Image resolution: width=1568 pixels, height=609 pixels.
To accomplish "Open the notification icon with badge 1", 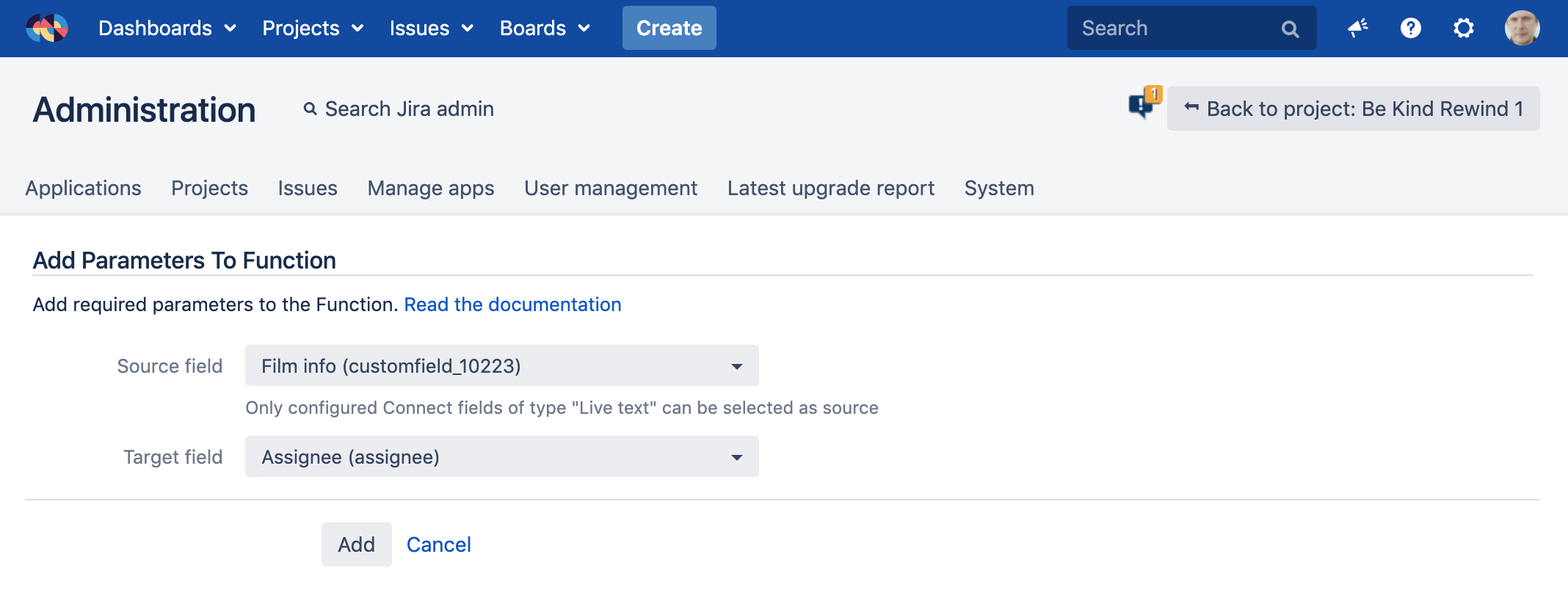I will click(x=1143, y=105).
